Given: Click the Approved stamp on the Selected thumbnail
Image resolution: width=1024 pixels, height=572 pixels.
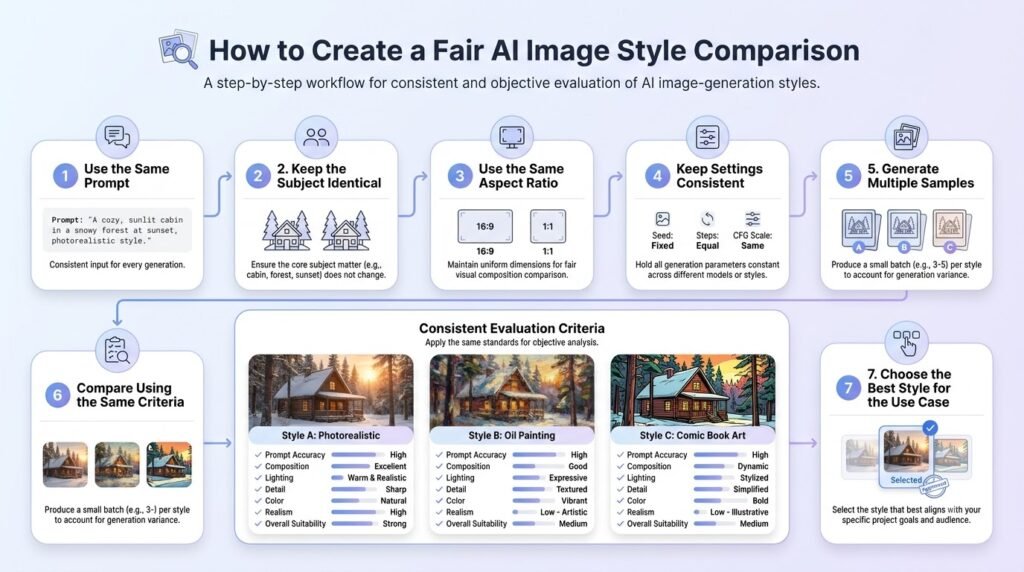Looking at the screenshot, I should pyautogui.click(x=935, y=486).
